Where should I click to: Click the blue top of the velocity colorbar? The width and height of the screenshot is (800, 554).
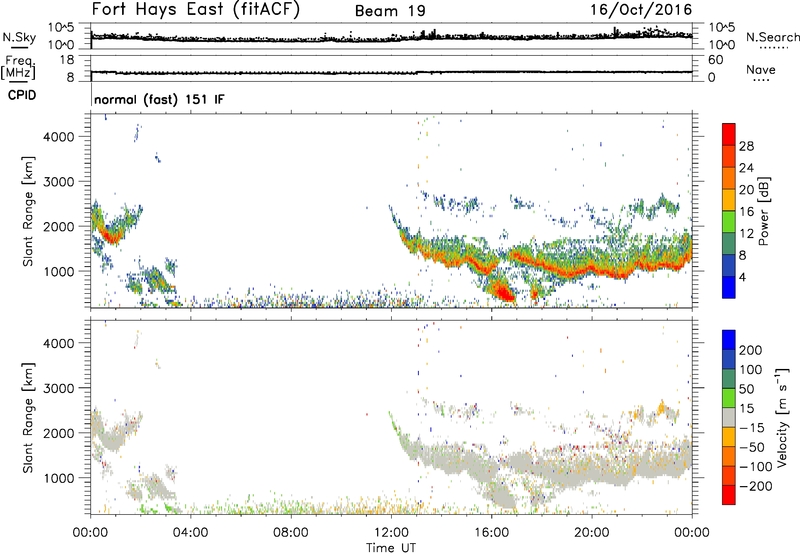click(729, 340)
